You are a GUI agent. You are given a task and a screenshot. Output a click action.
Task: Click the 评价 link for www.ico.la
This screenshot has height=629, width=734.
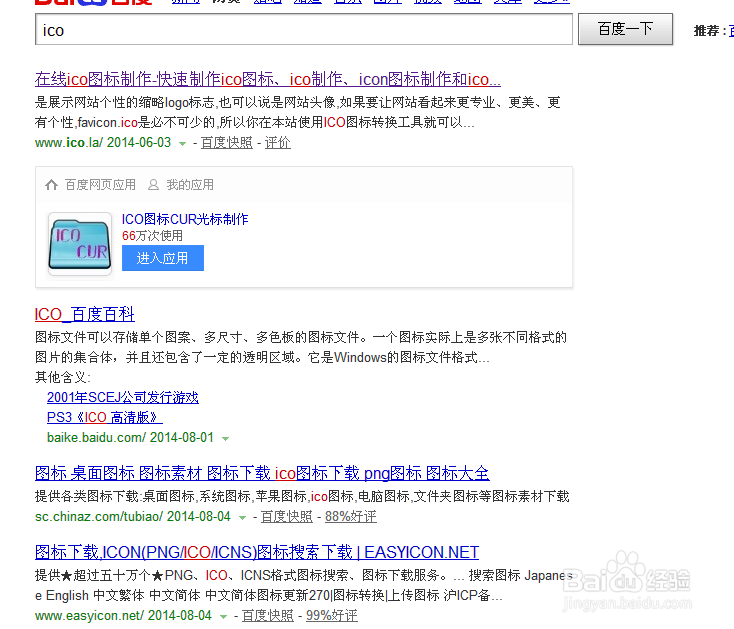click(x=278, y=143)
